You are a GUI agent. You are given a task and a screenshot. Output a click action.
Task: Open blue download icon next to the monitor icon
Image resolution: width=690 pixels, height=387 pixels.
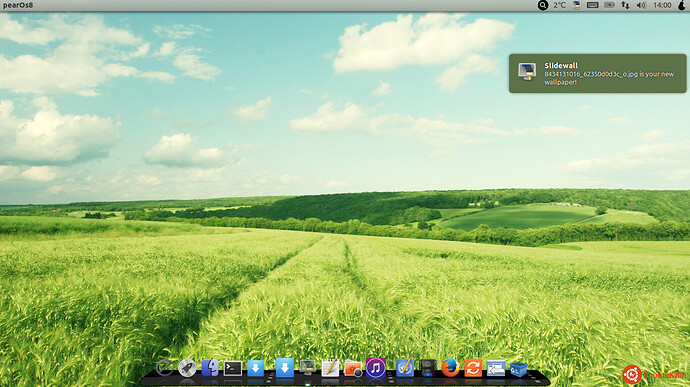point(285,367)
